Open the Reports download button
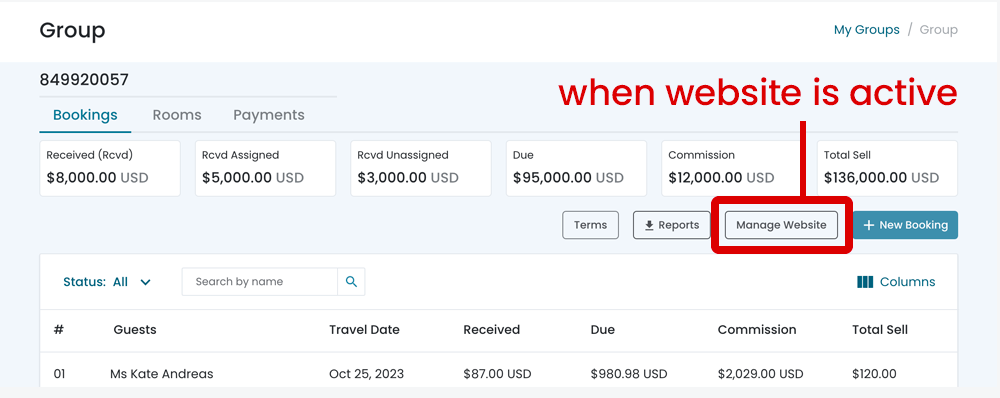The width and height of the screenshot is (1000, 398). [x=672, y=225]
